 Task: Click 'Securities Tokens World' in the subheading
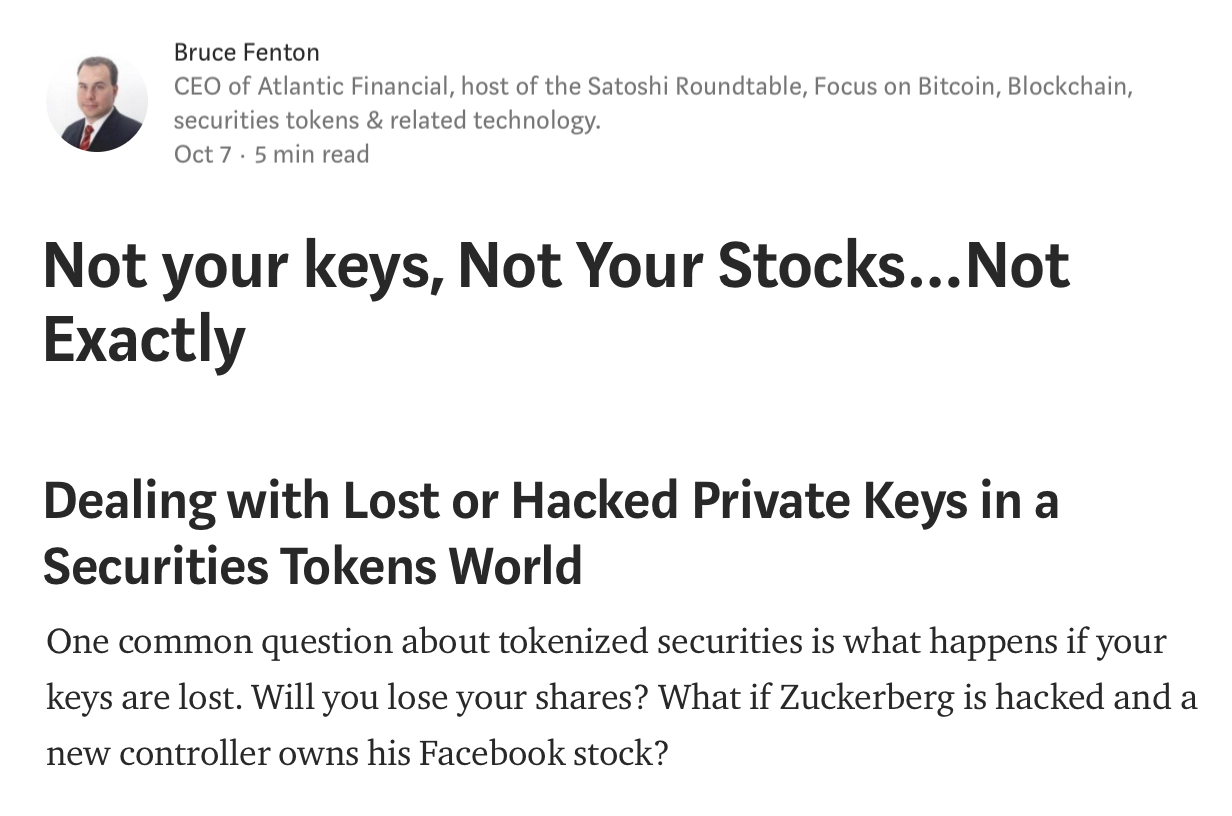point(313,566)
